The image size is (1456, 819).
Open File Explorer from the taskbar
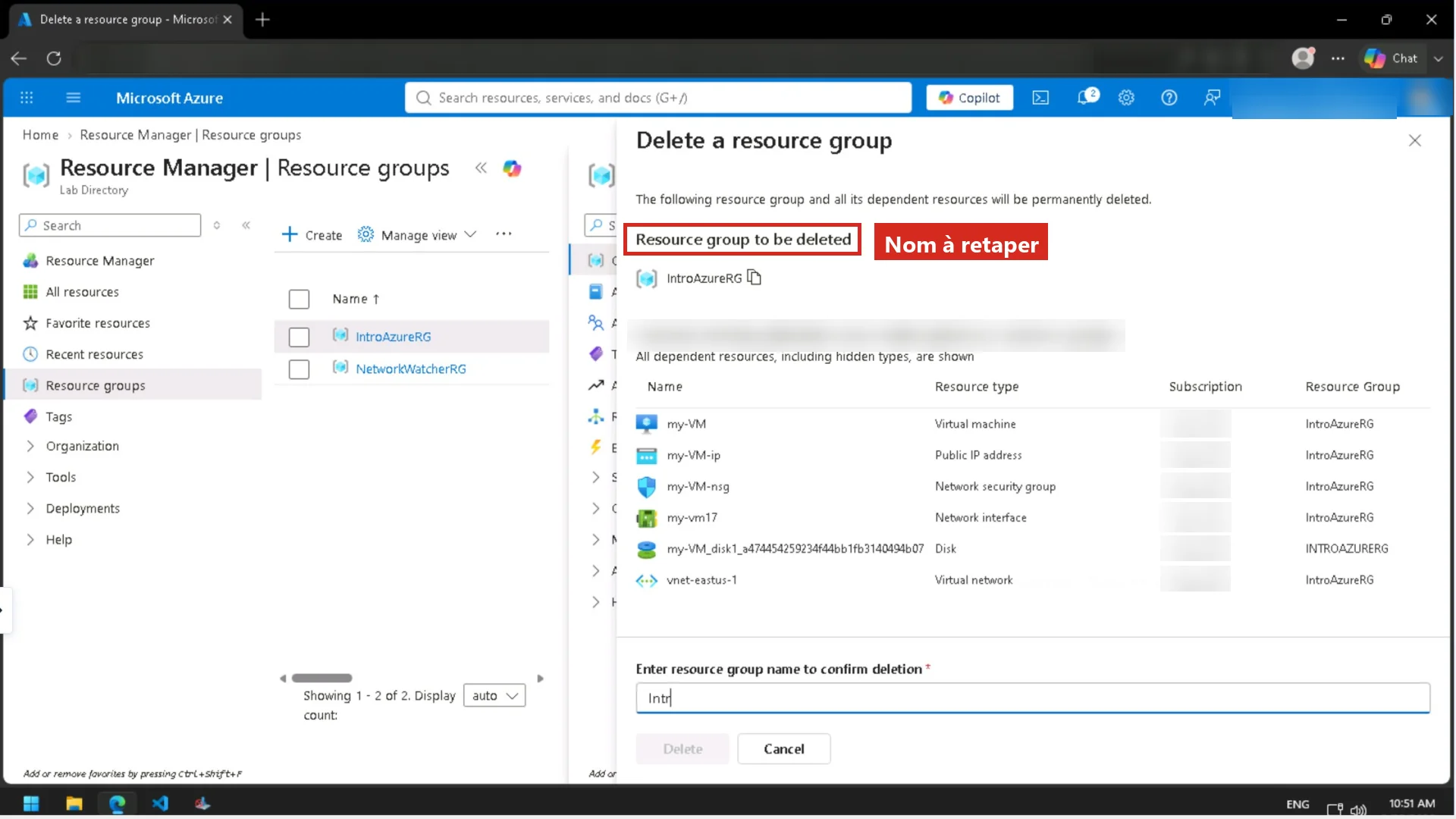(74, 803)
